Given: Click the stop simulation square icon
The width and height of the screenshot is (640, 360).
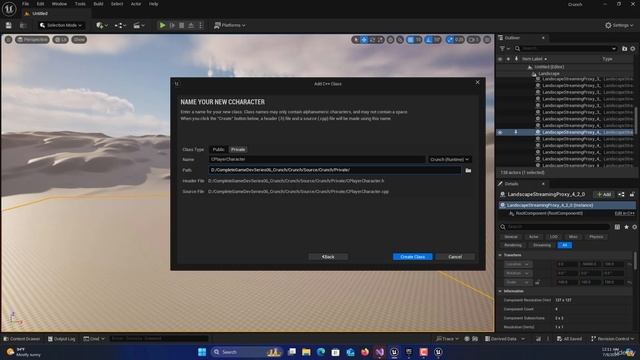Looking at the screenshot, I should [x=182, y=25].
